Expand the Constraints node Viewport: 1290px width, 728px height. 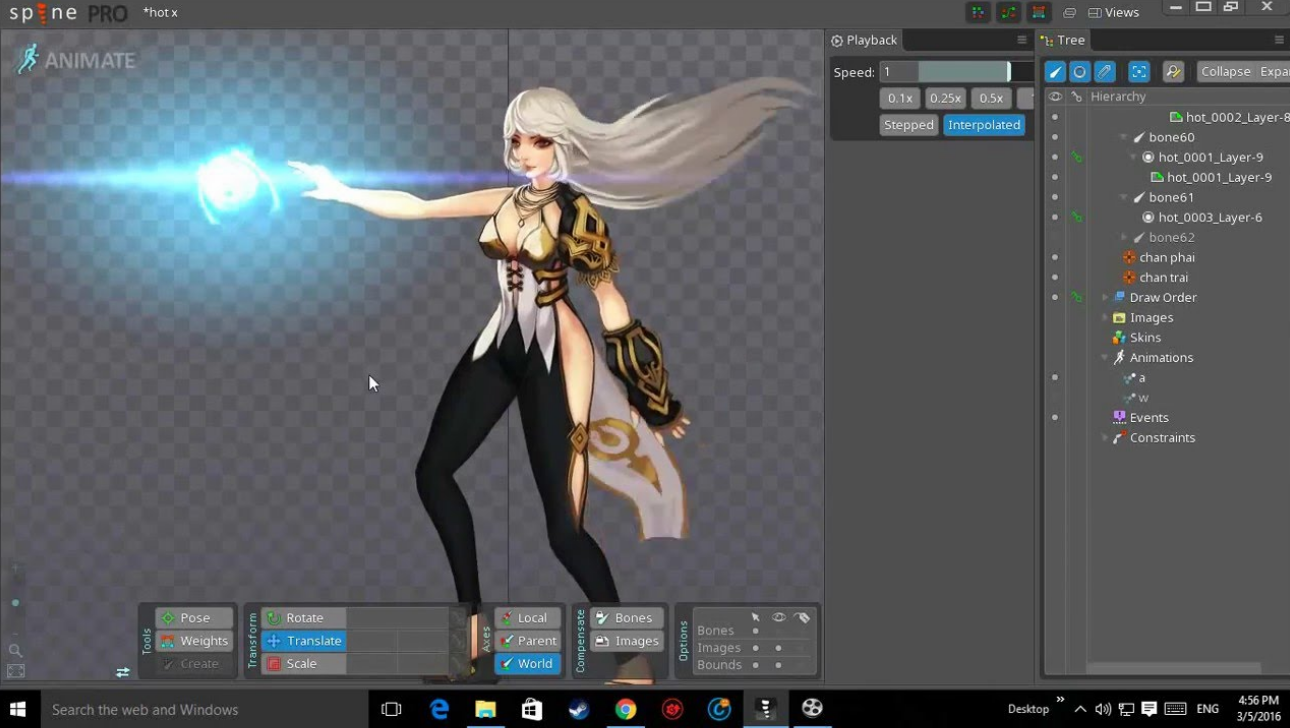(x=1105, y=437)
